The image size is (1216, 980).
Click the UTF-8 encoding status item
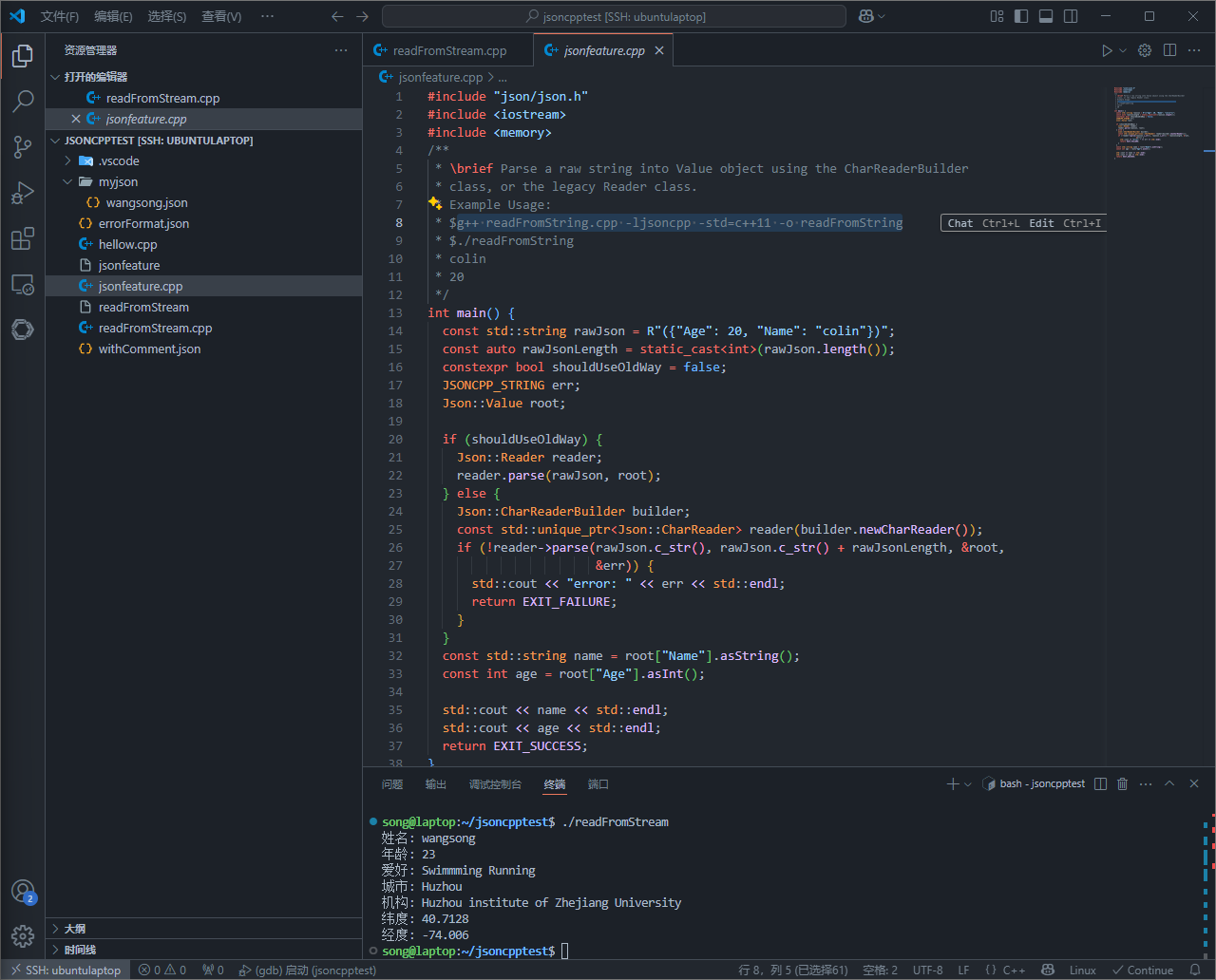click(x=927, y=970)
